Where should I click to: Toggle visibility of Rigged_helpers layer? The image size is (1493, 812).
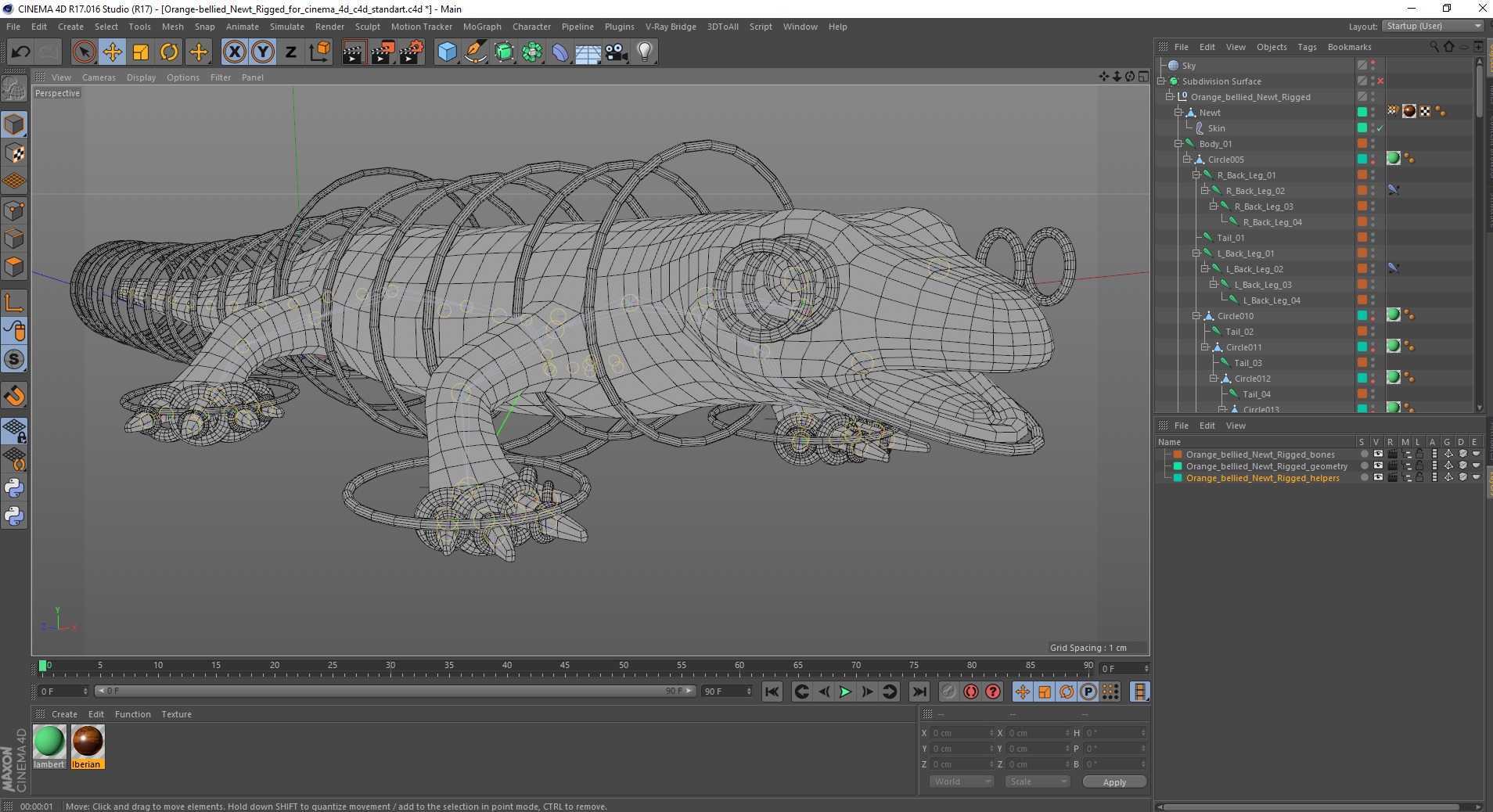pos(1378,477)
